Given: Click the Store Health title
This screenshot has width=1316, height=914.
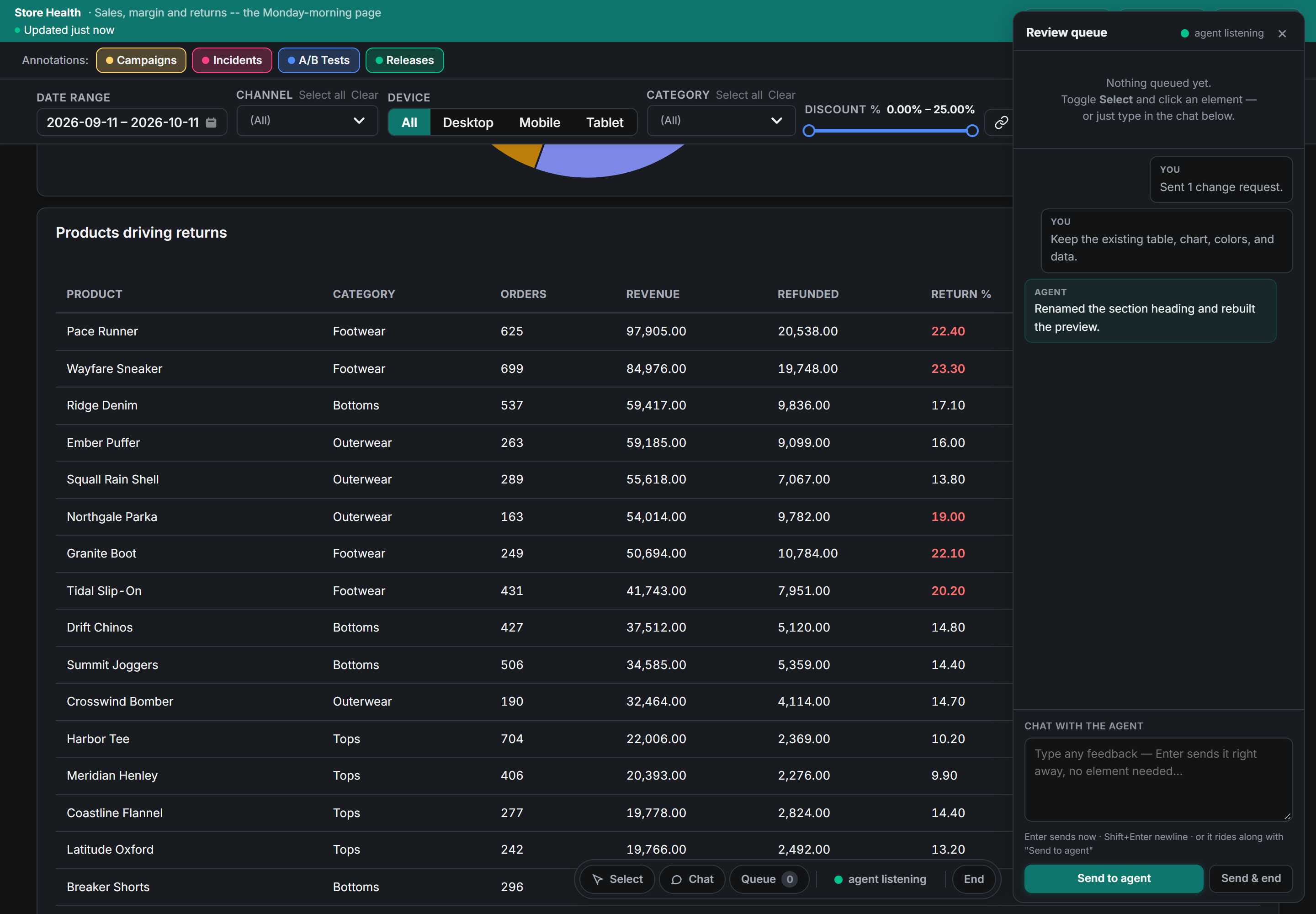Looking at the screenshot, I should [48, 13].
